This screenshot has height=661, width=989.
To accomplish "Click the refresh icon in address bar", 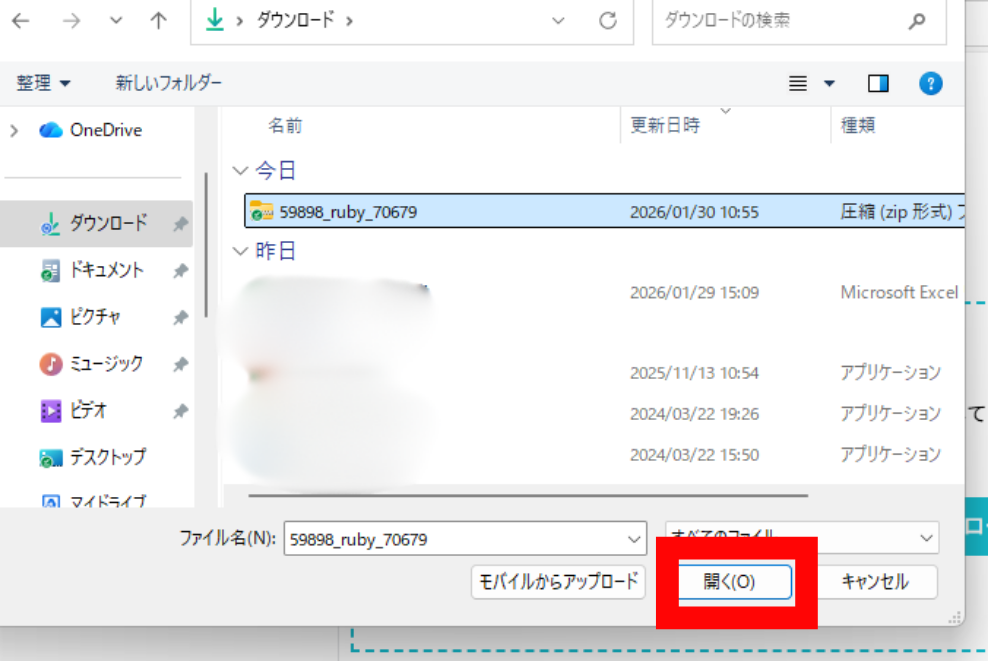I will tap(607, 21).
